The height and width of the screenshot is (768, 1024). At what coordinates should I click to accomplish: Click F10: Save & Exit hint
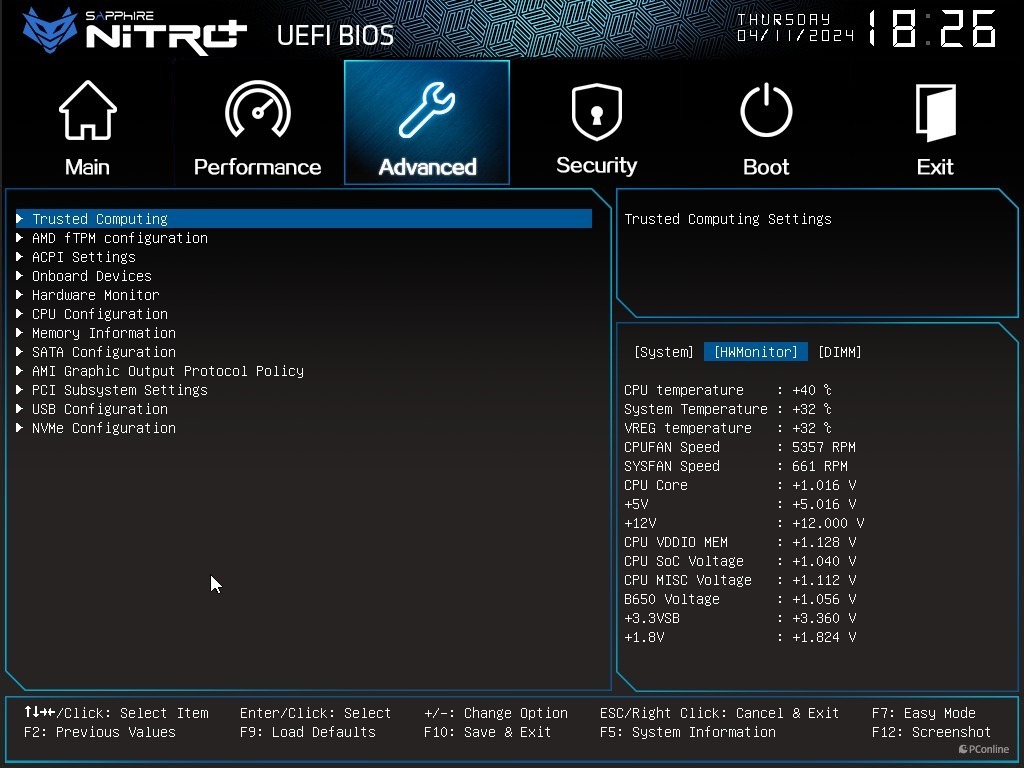[487, 732]
